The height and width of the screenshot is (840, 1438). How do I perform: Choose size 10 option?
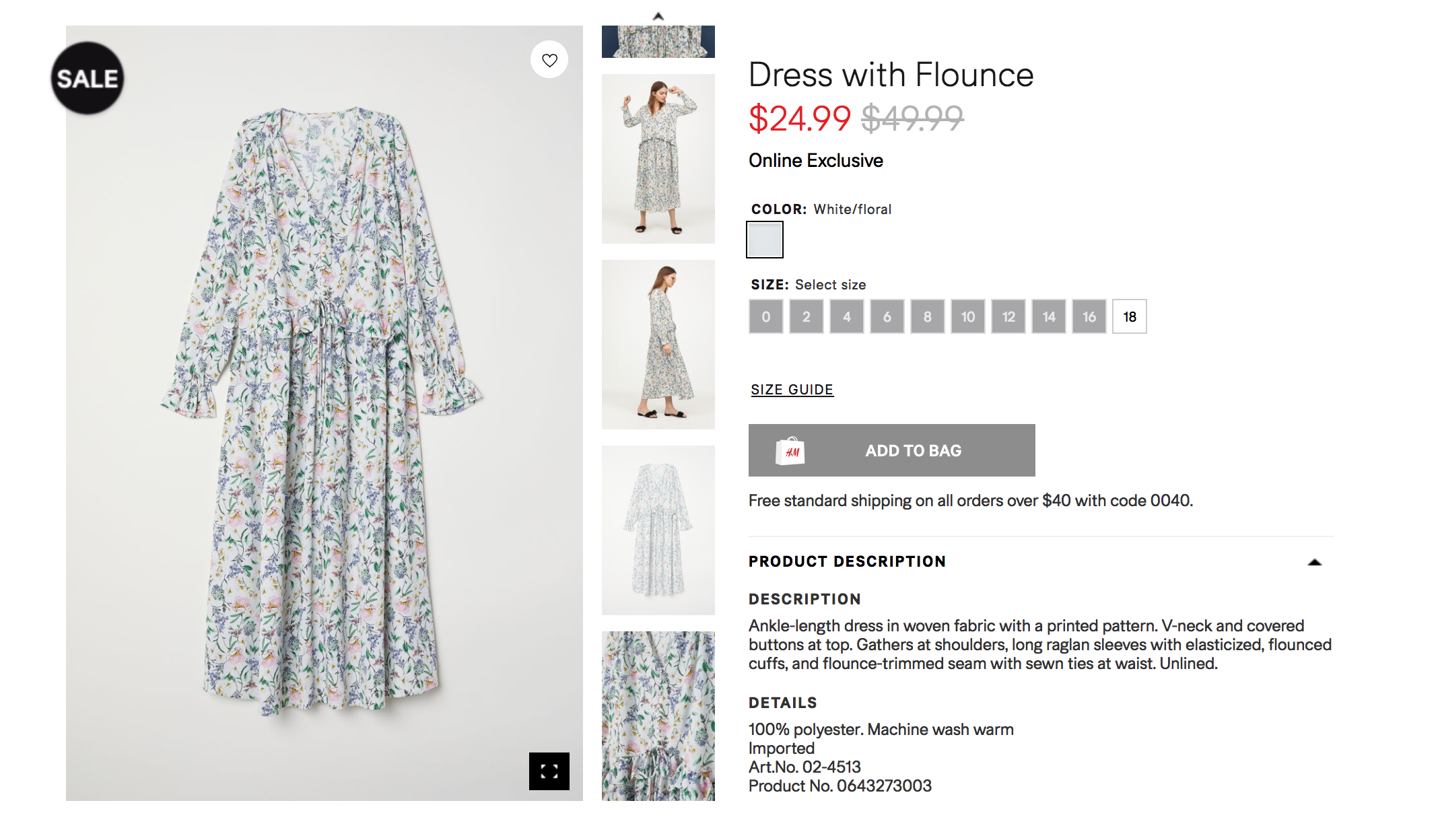(967, 316)
